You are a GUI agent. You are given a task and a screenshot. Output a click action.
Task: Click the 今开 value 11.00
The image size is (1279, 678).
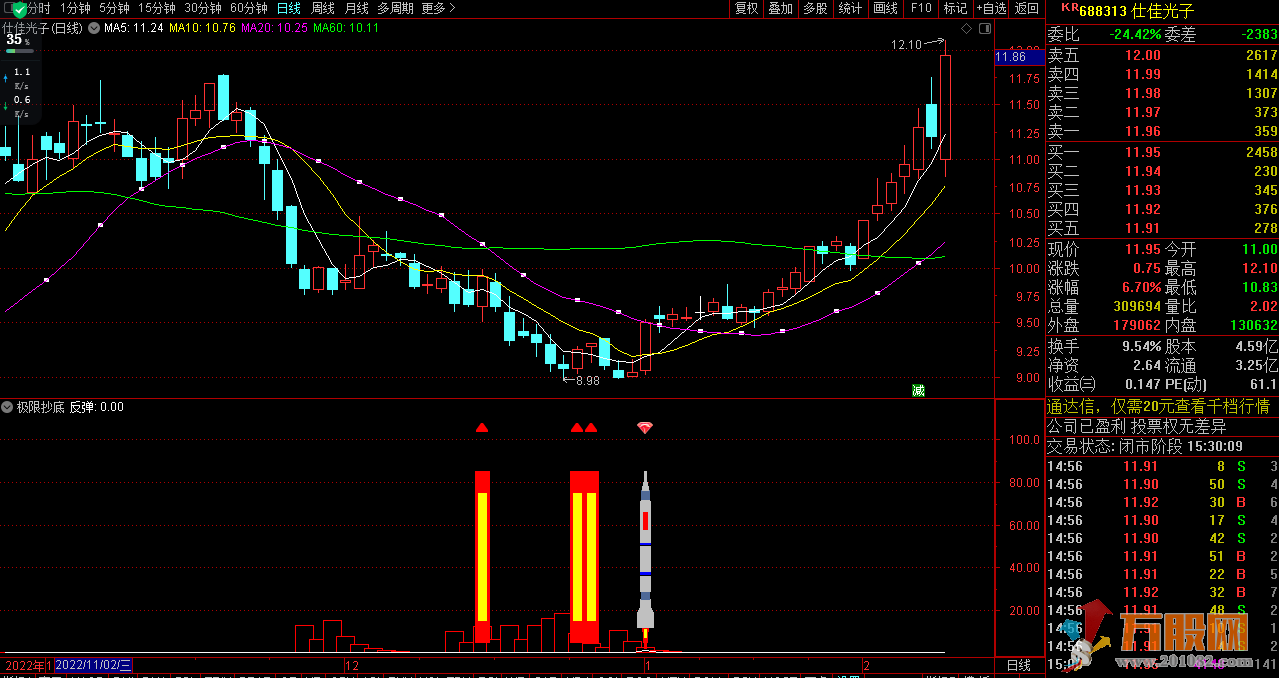(1260, 249)
